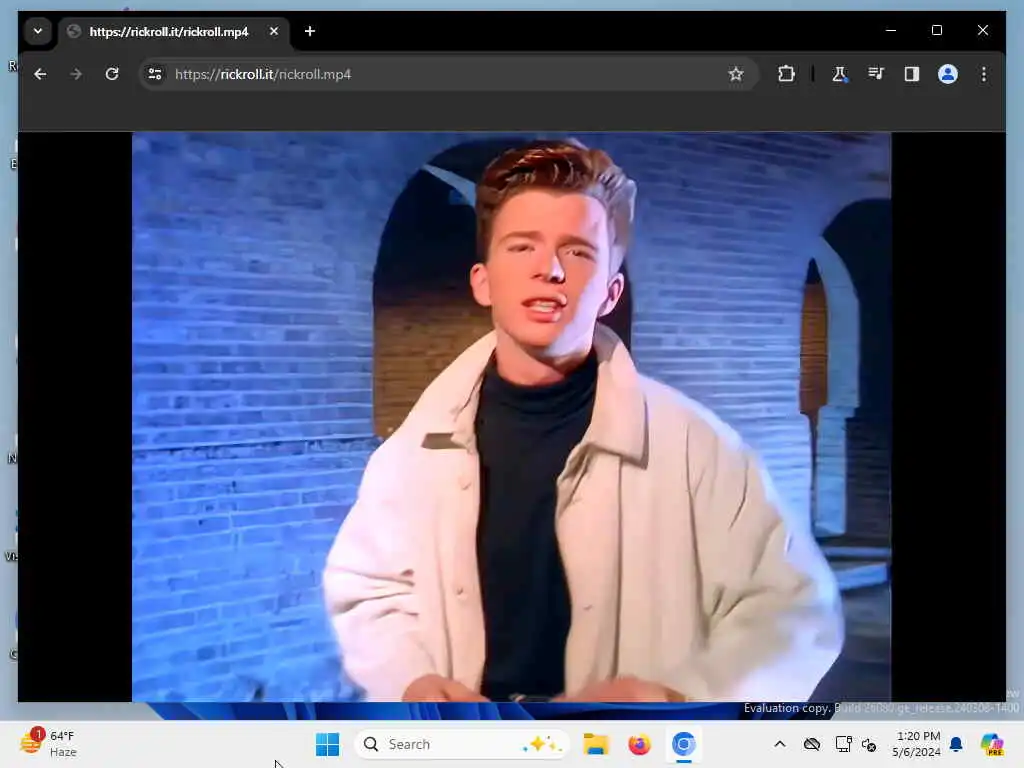Open the muted volume tray icon
This screenshot has width=1024, height=768.
tap(869, 744)
